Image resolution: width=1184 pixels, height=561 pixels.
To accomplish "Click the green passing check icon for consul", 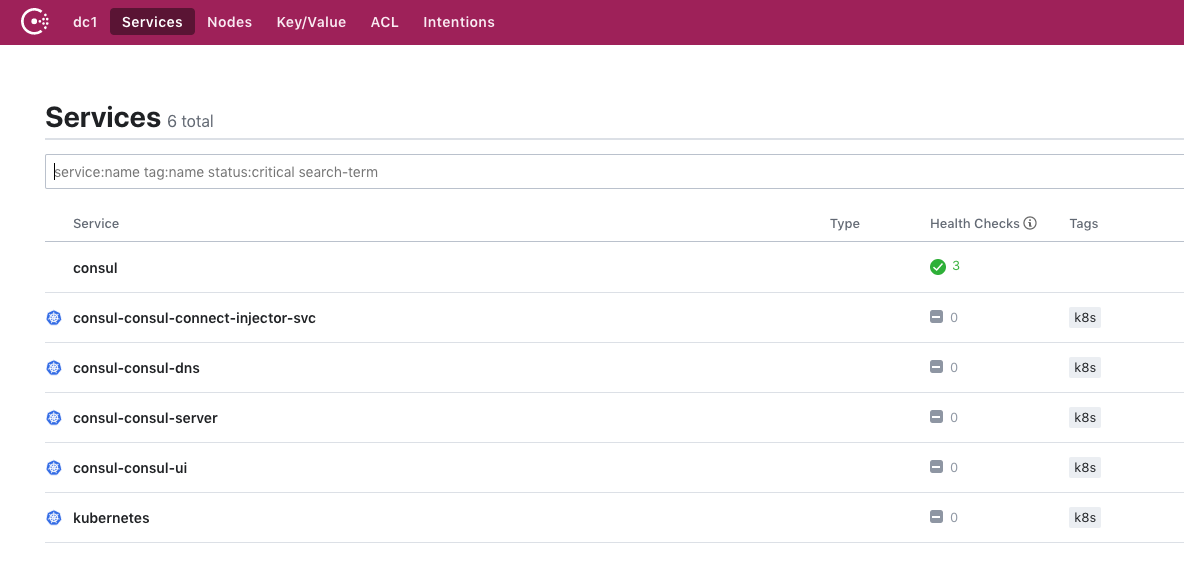I will 937,267.
